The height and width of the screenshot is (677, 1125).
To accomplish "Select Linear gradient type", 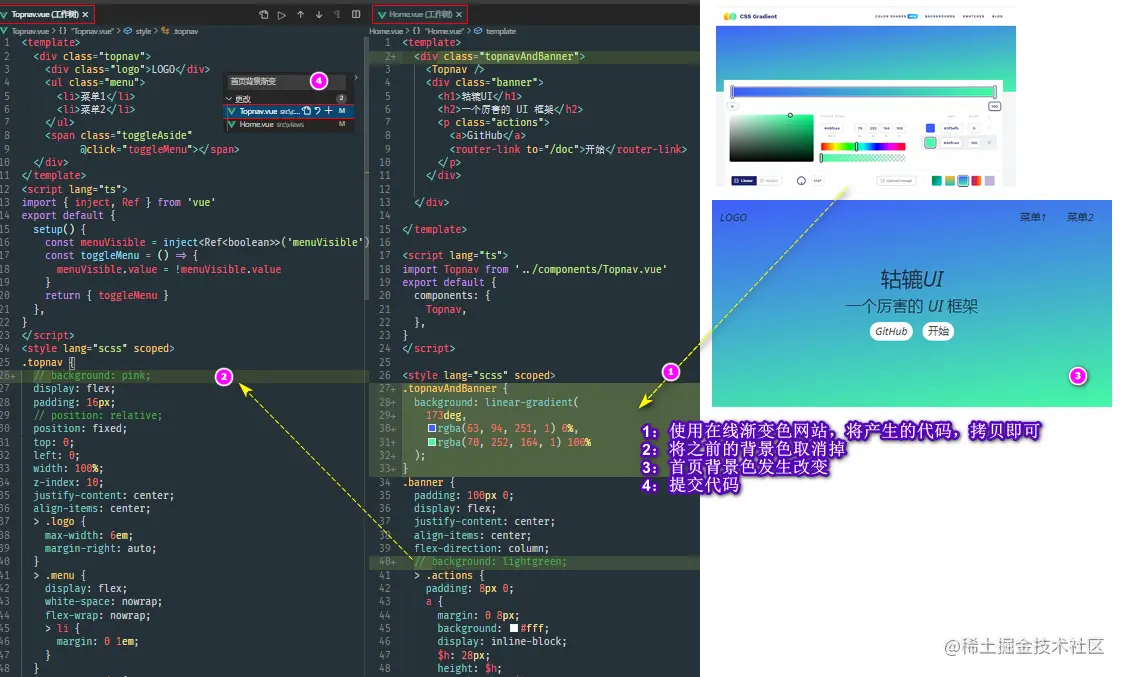I will [744, 181].
